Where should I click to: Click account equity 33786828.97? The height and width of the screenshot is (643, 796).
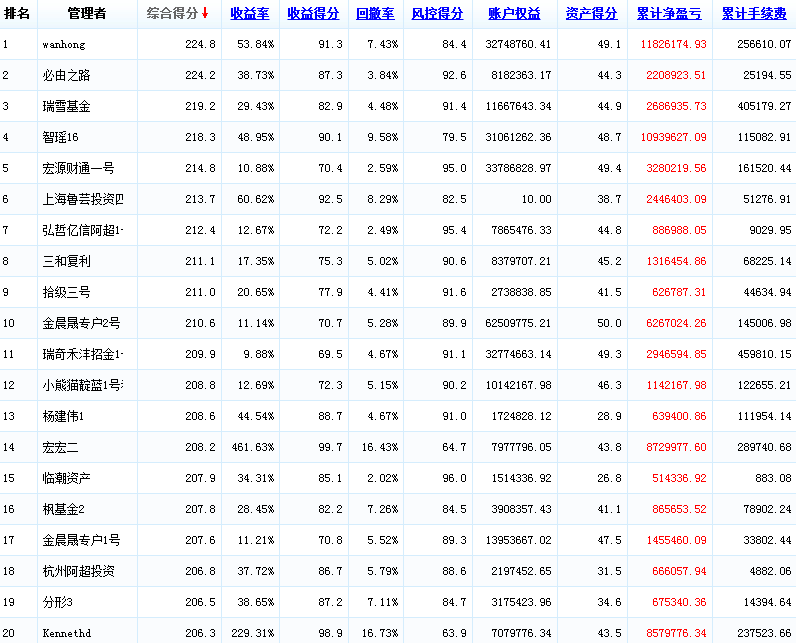pyautogui.click(x=518, y=168)
